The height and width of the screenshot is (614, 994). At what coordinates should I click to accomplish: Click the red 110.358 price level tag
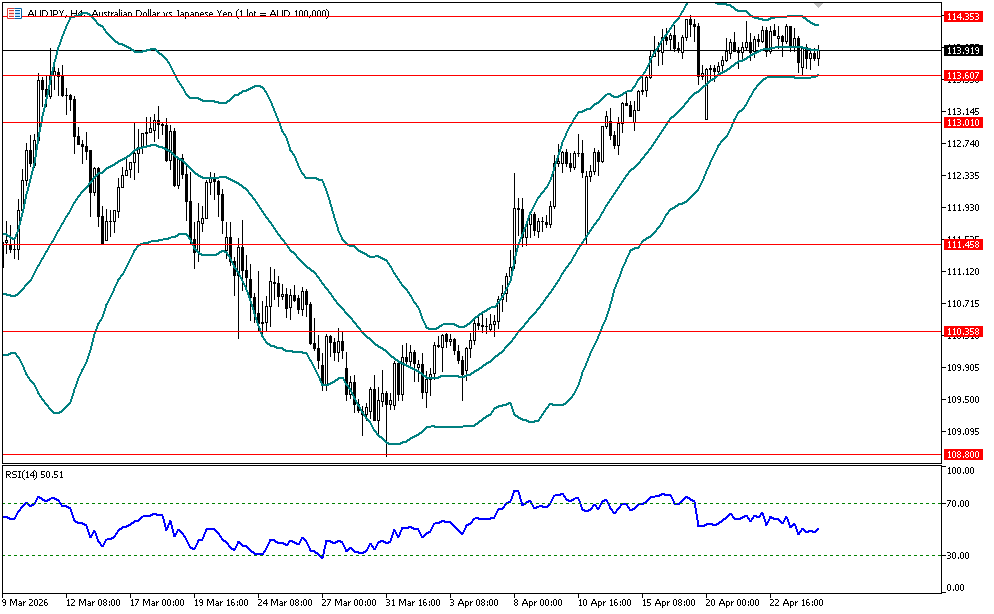pos(961,331)
